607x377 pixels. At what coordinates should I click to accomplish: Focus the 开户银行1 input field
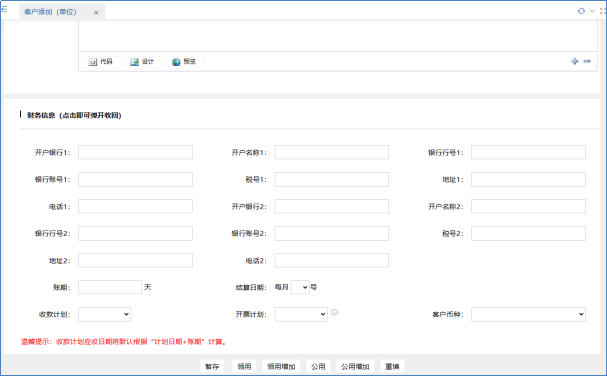(135, 152)
